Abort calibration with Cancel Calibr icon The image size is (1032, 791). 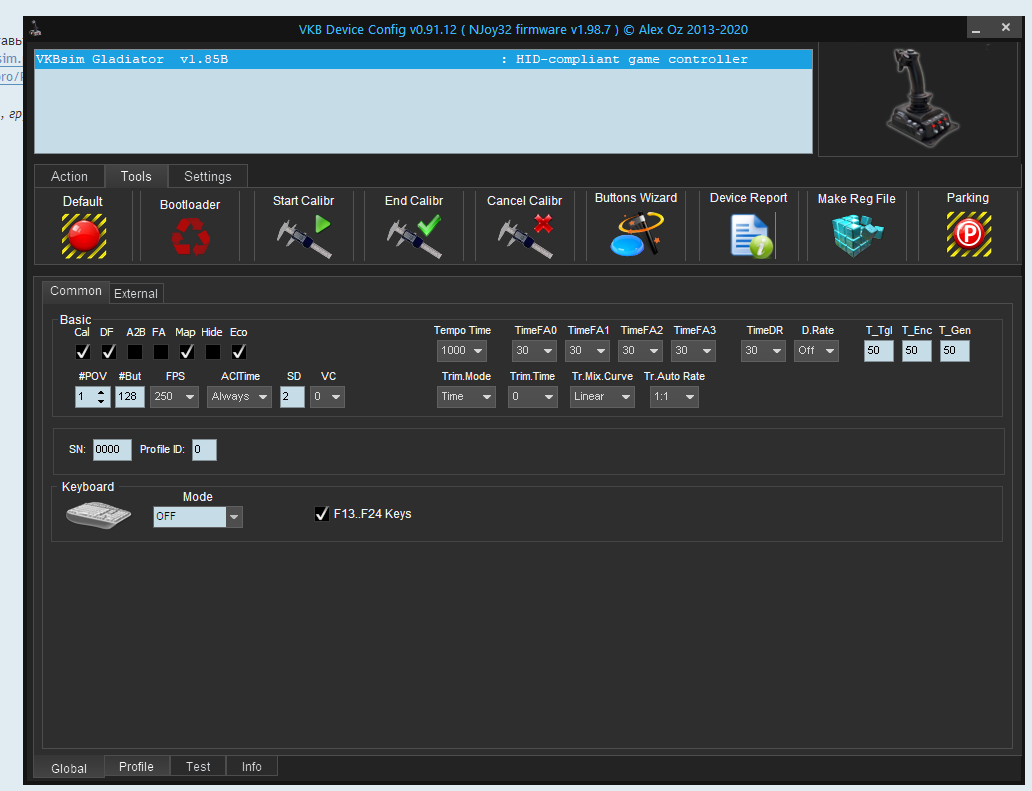[x=525, y=236]
